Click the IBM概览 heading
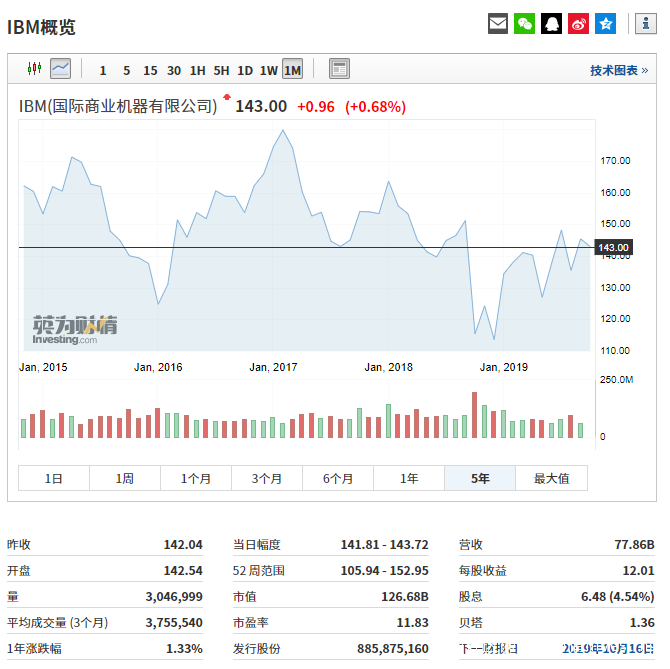Screen dimensions: 670x669 click(x=41, y=27)
